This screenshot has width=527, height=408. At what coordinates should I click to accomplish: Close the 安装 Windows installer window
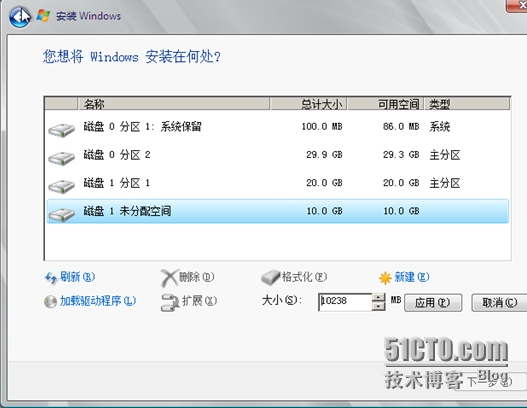518,5
